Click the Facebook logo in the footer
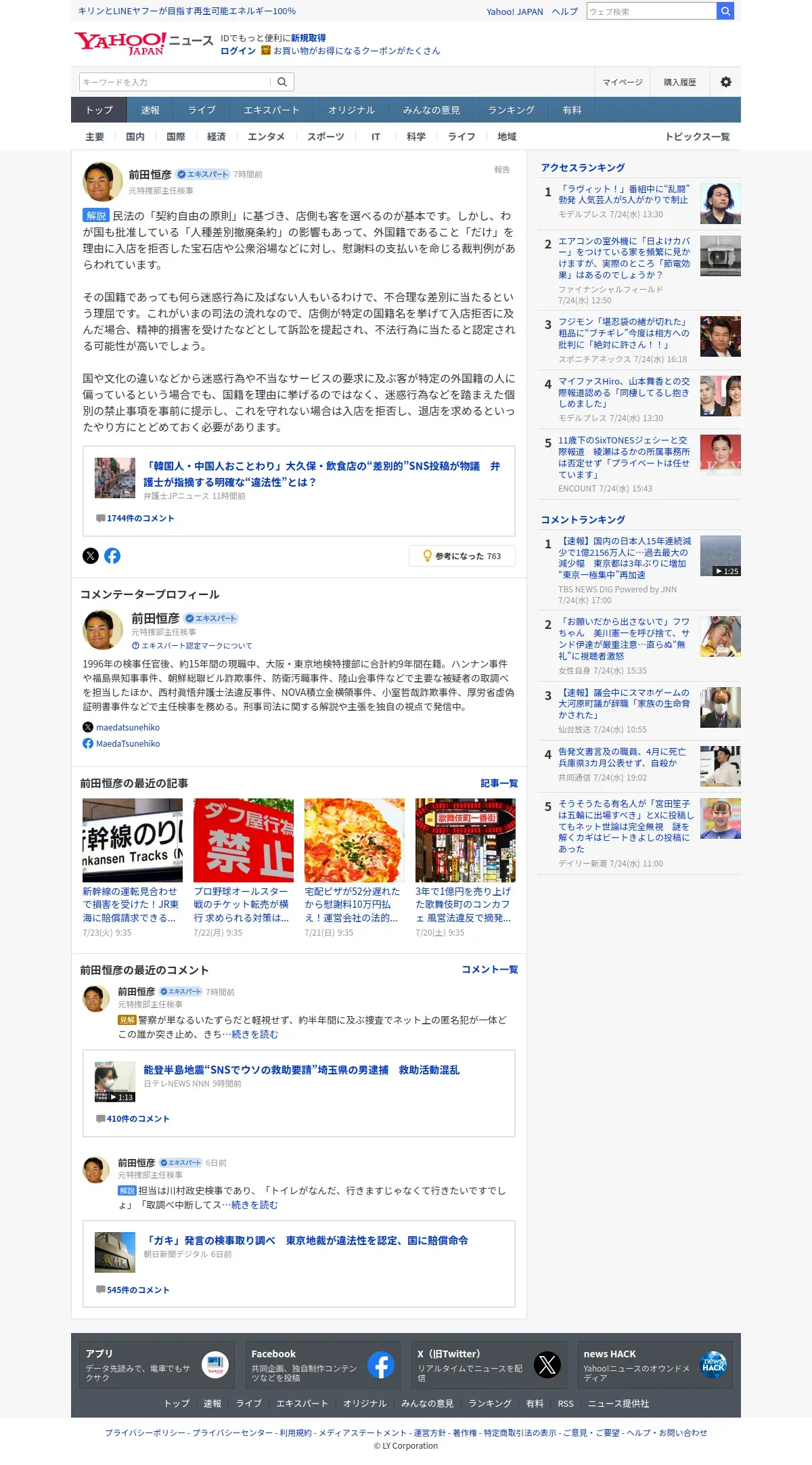 tap(381, 1365)
